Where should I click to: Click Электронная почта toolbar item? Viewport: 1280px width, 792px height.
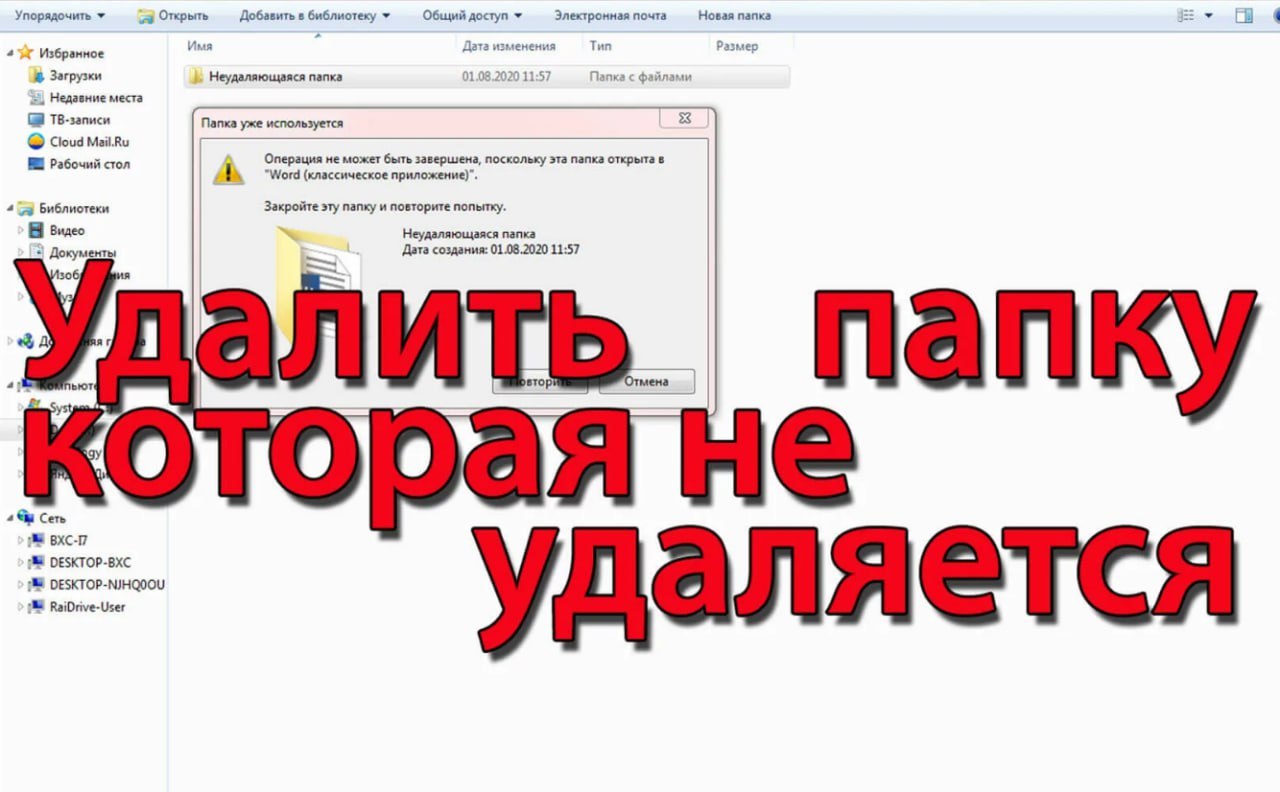[x=610, y=16]
